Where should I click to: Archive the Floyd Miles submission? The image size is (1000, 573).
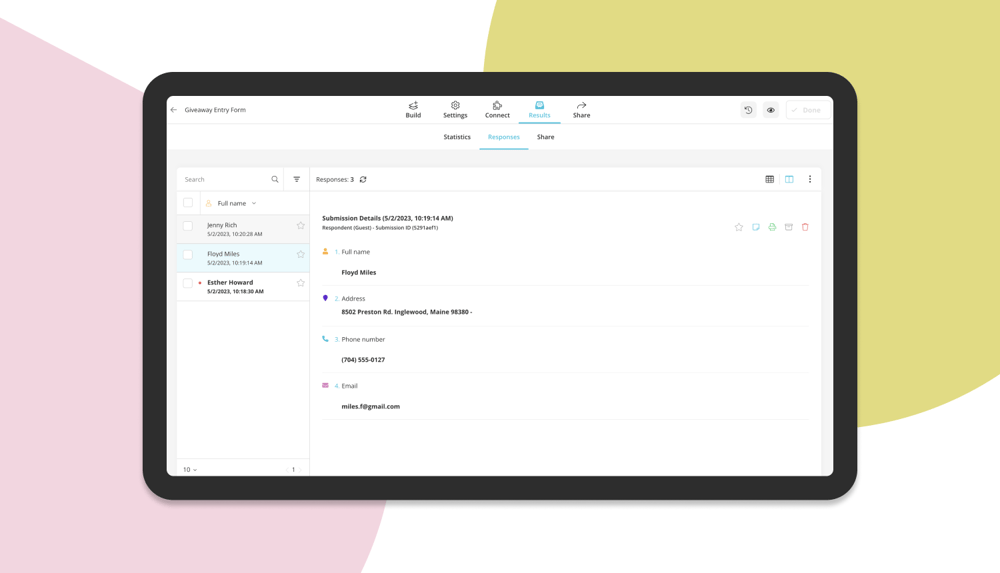click(789, 227)
